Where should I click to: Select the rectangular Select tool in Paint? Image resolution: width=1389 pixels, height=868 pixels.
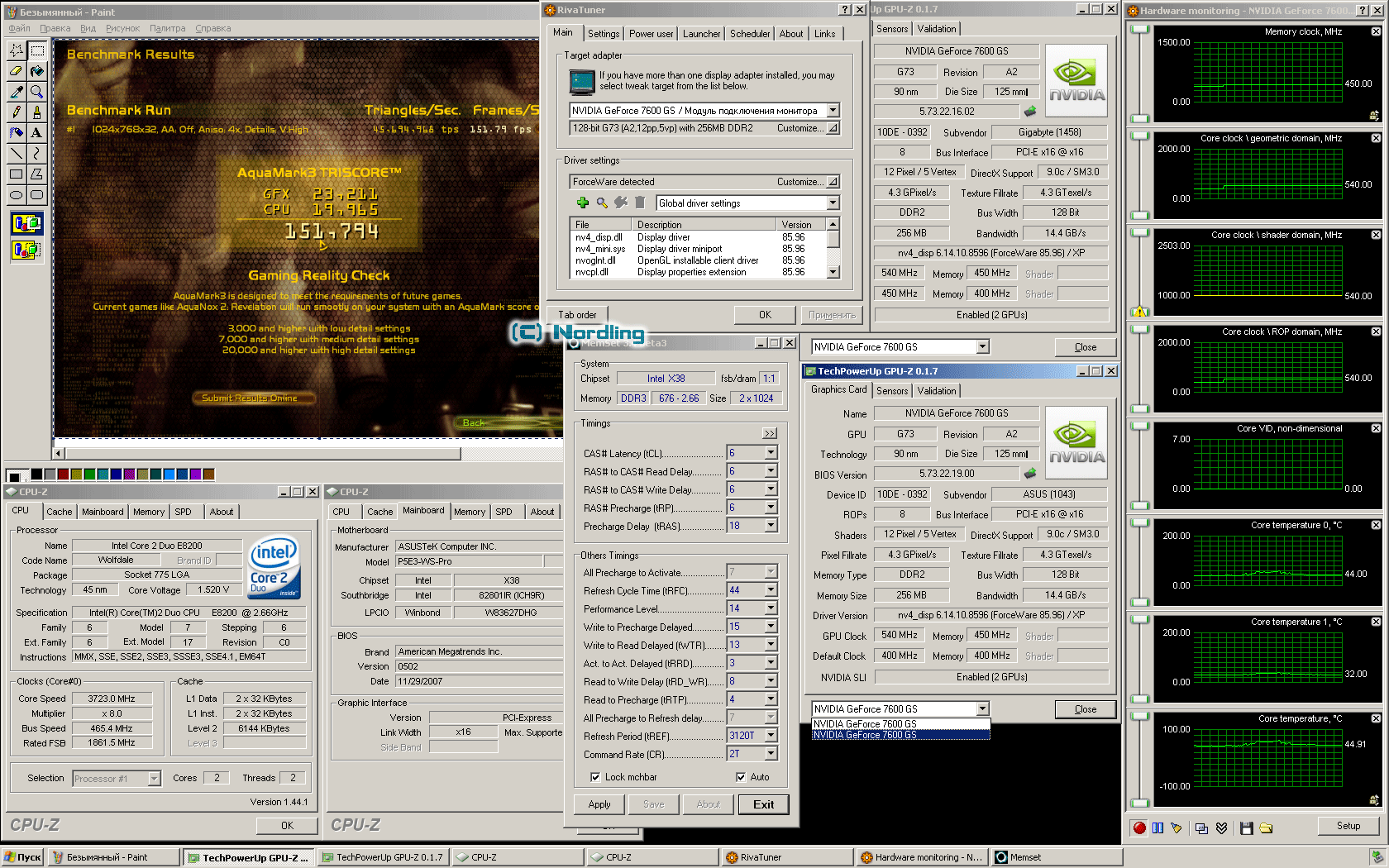coord(36,50)
